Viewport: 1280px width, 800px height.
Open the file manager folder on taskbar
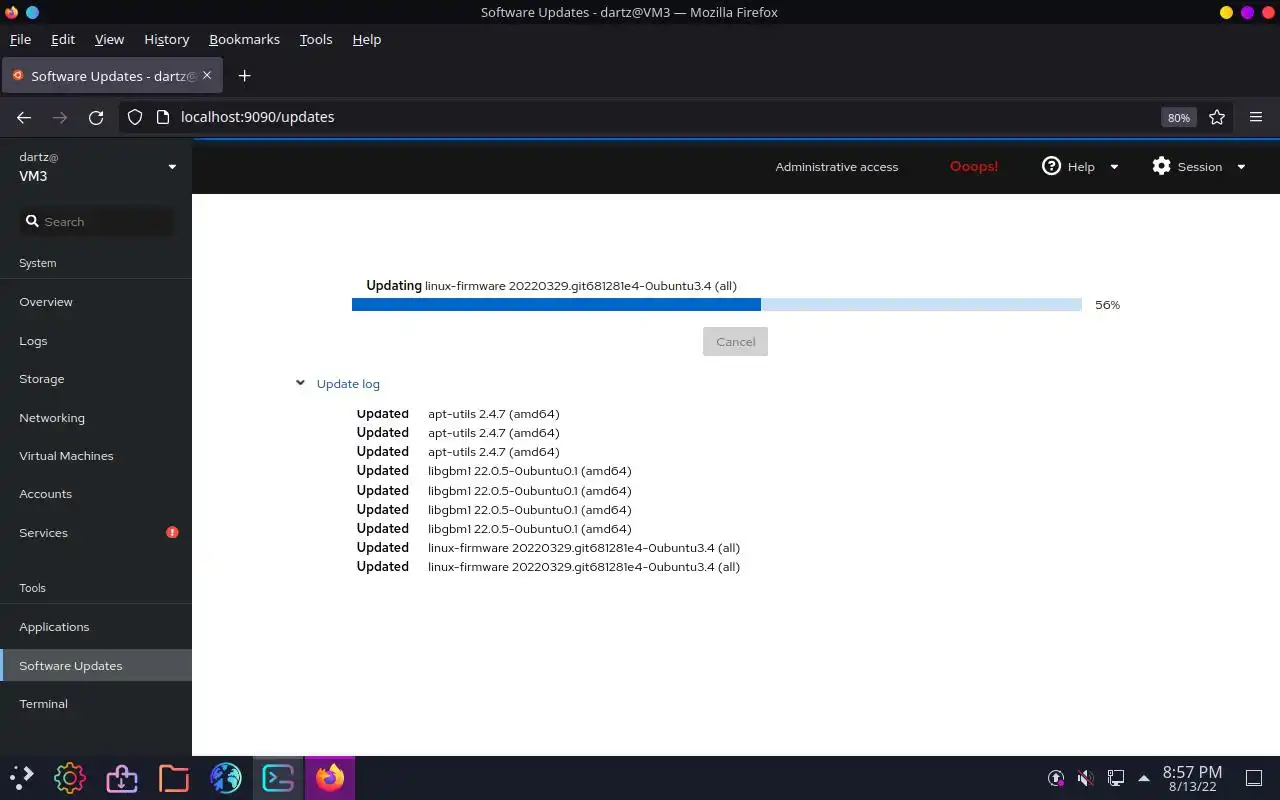click(x=174, y=777)
